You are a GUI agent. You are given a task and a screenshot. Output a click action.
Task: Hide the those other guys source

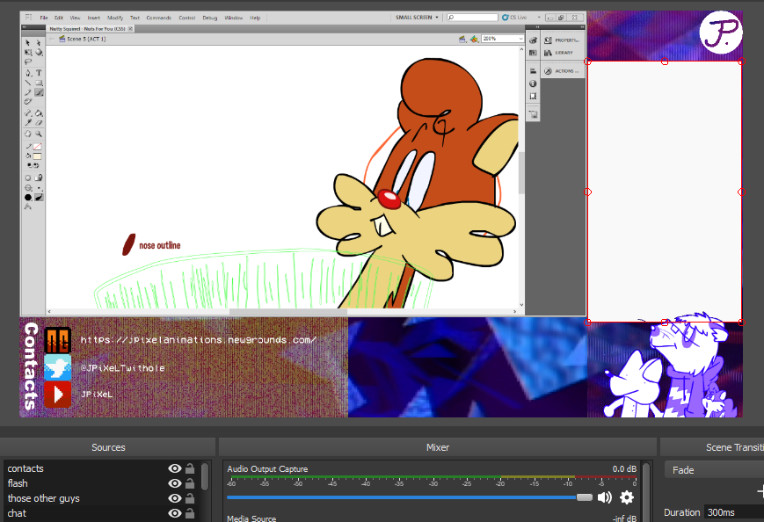(x=174, y=499)
